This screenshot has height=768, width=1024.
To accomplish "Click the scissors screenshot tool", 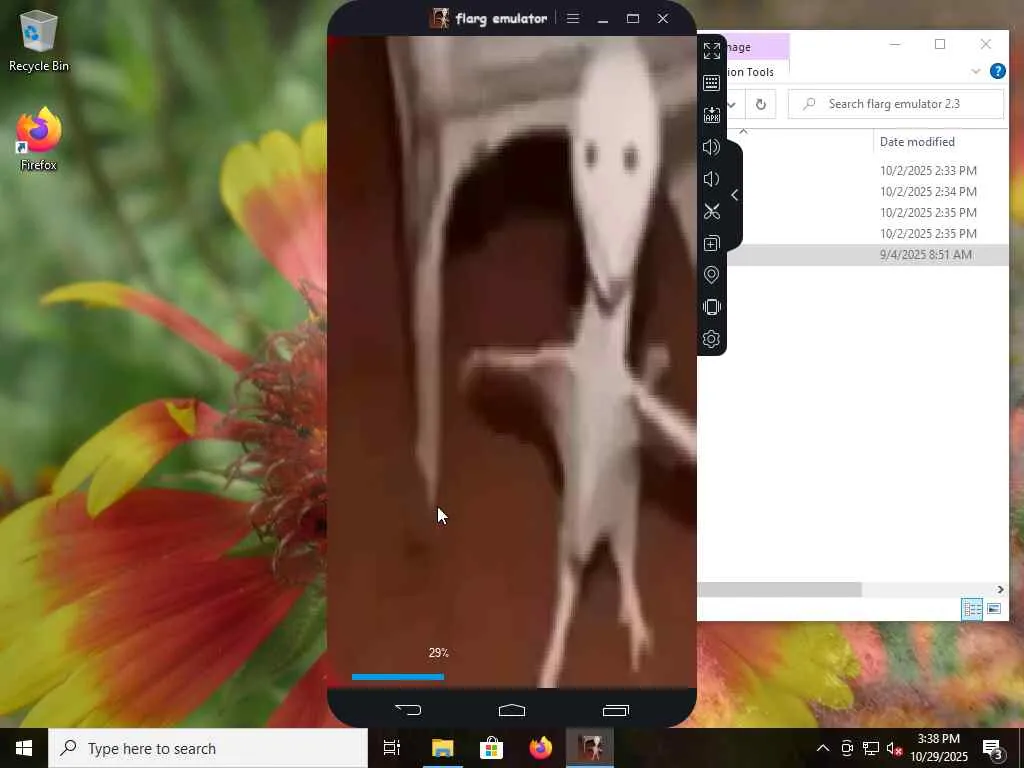I will [711, 211].
